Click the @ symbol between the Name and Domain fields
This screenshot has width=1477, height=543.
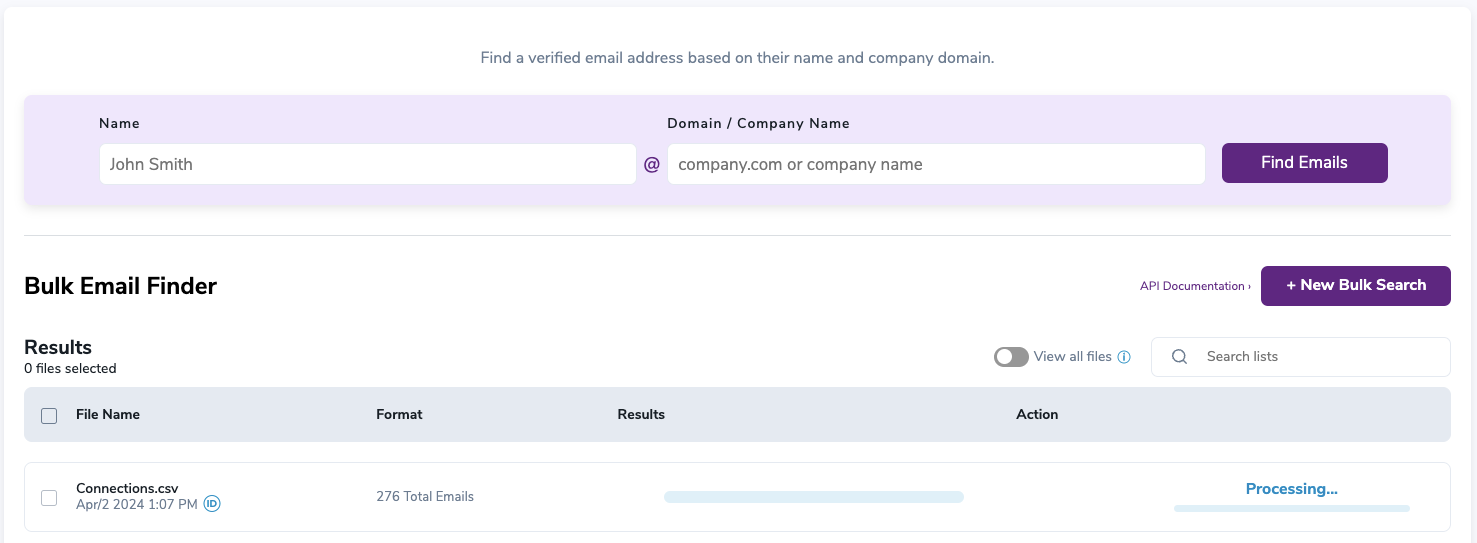click(x=652, y=164)
